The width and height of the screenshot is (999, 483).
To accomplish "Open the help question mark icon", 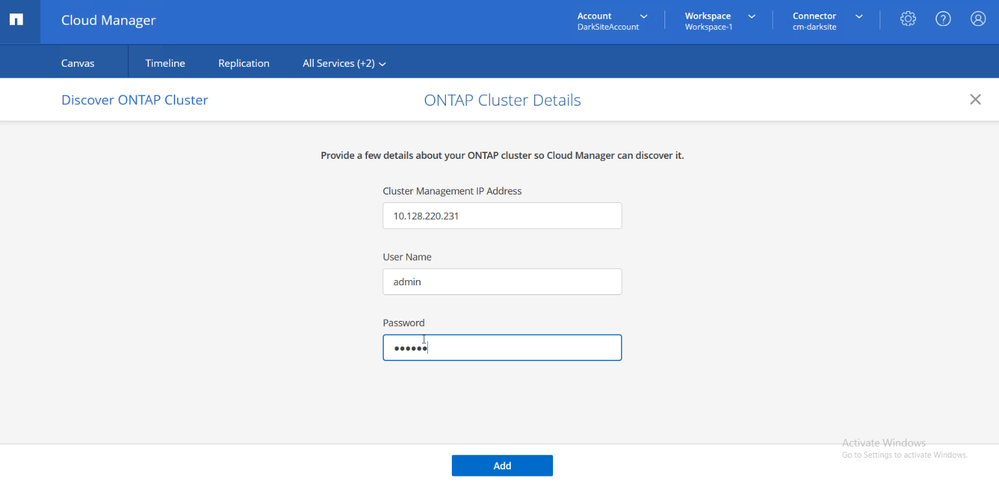I will pos(943,19).
